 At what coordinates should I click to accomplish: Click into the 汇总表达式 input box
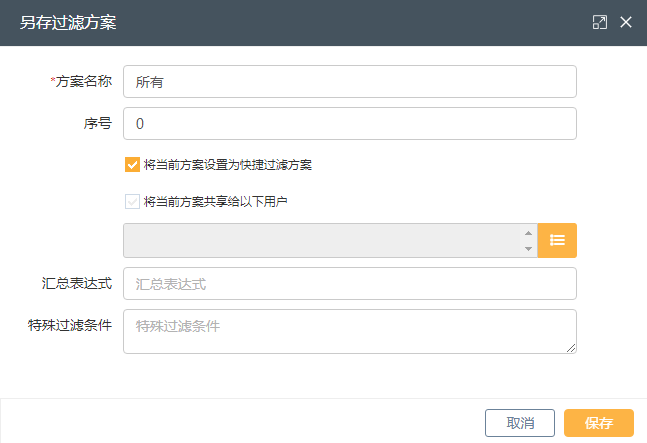[x=350, y=284]
